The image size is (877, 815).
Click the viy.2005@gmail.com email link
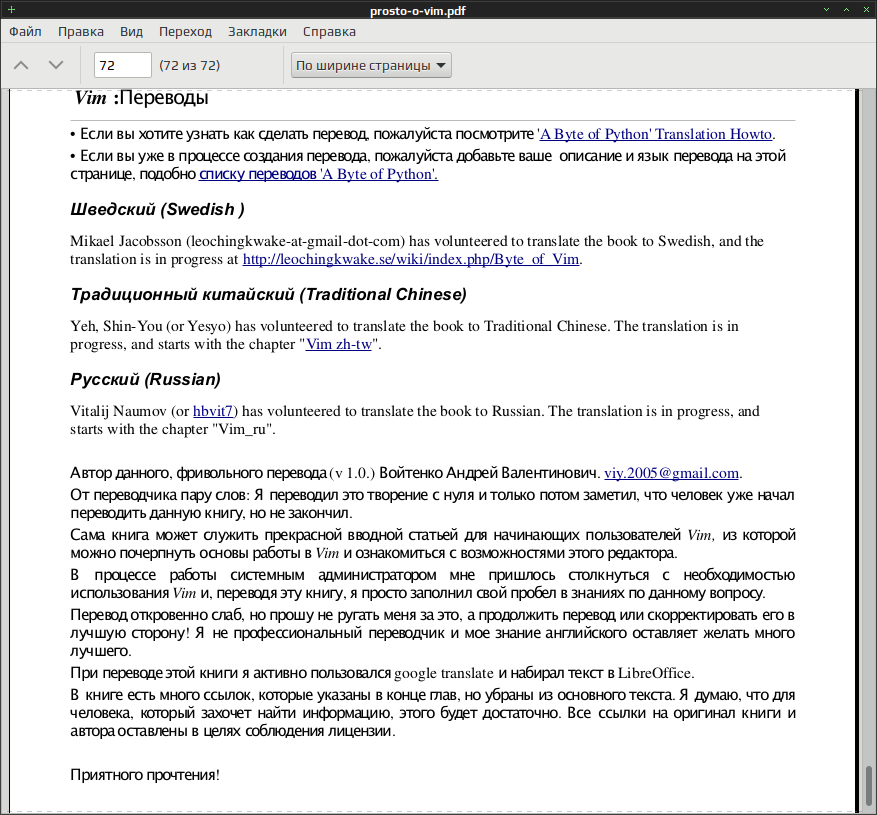672,473
